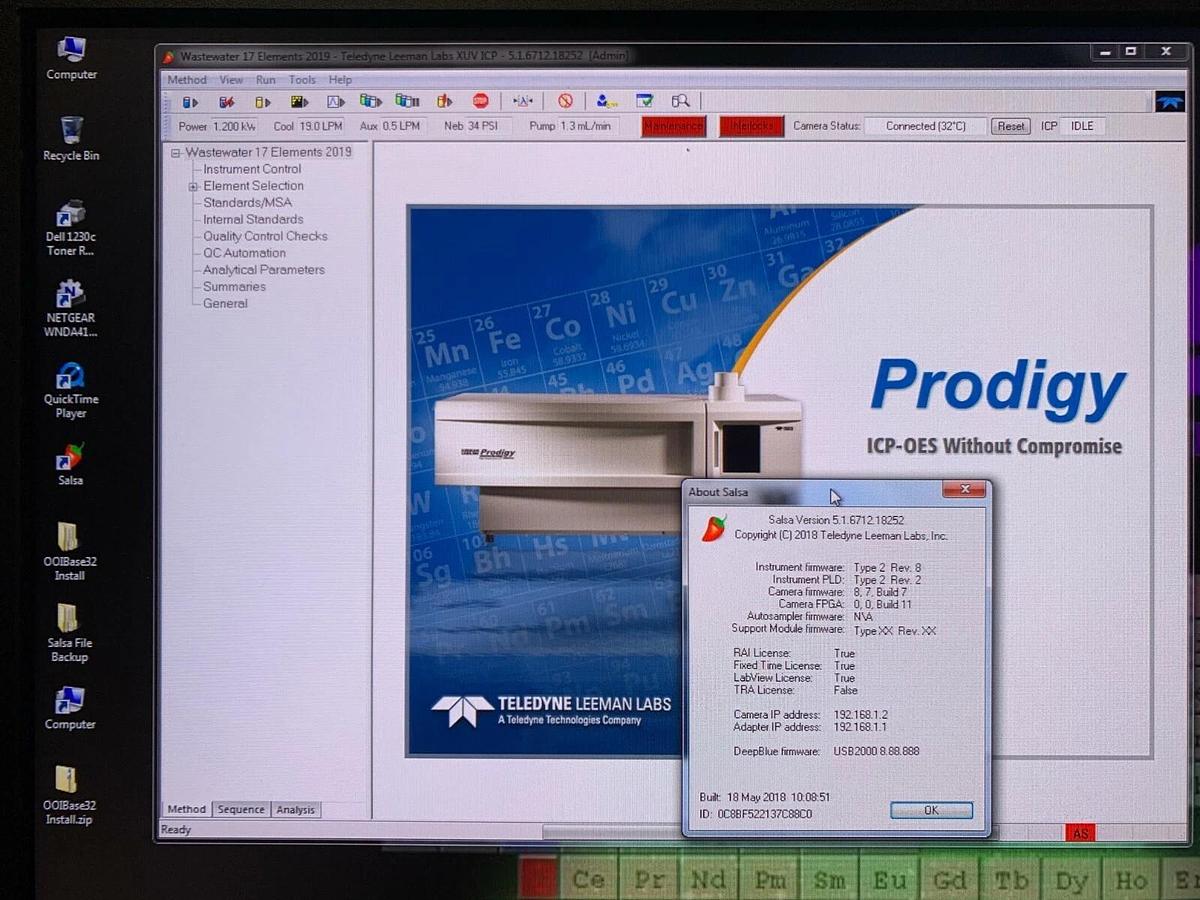Screen dimensions: 1200x900
Task: Click the Neb 34 PSI field
Action: 487,126
